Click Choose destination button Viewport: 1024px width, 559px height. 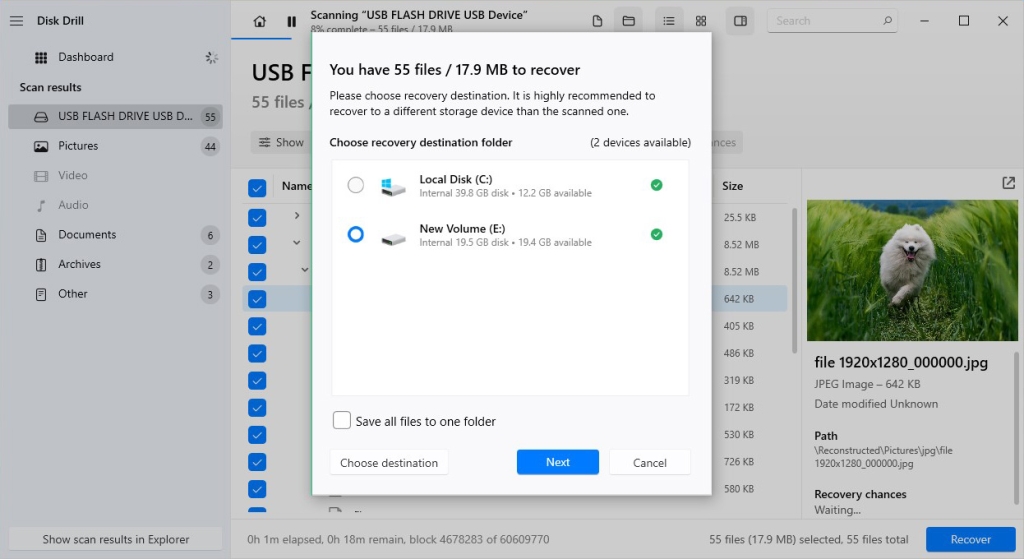click(x=389, y=462)
